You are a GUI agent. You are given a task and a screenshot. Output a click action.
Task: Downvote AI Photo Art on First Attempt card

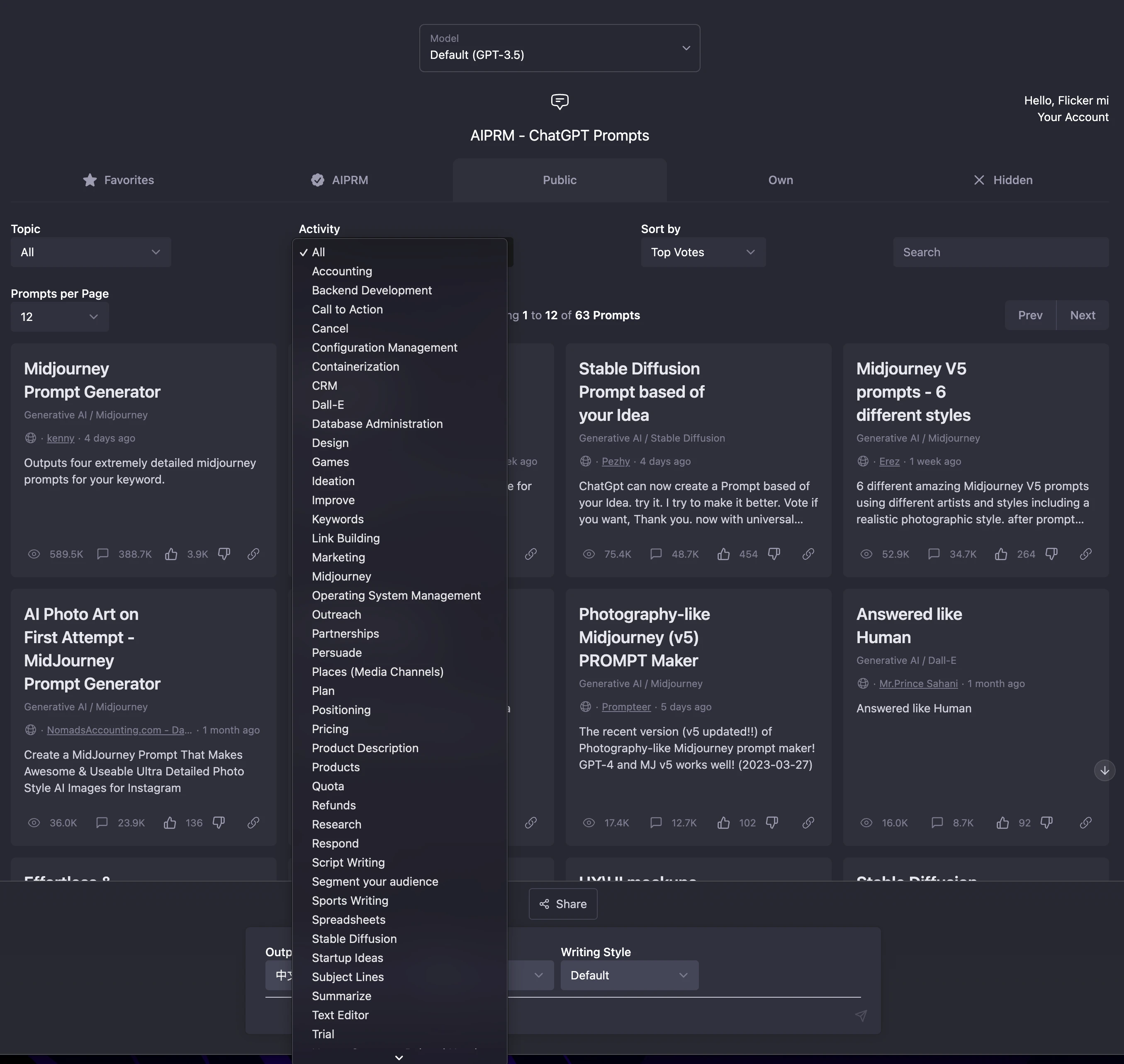(x=219, y=823)
